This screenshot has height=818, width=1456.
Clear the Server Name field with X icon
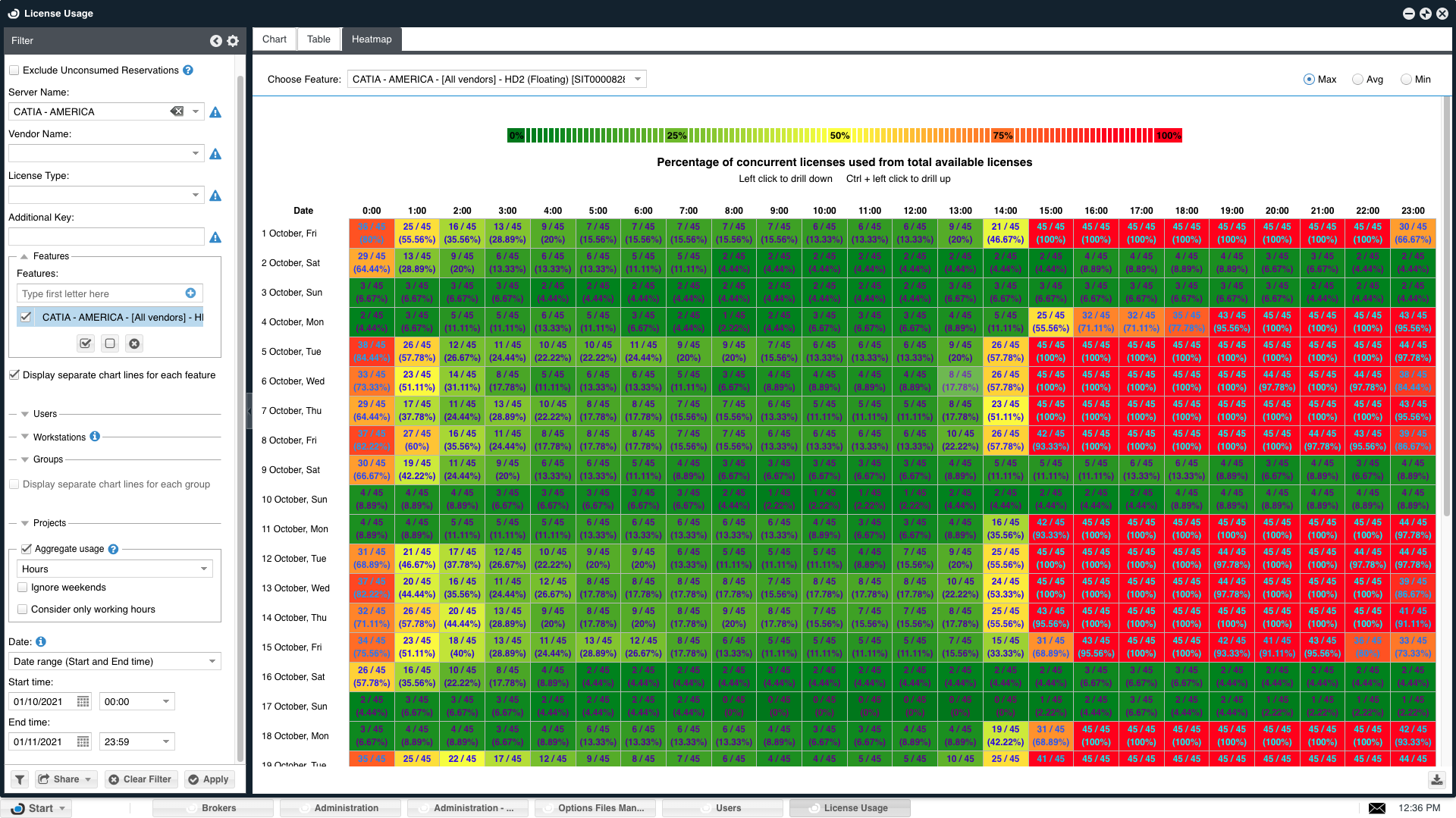click(x=177, y=111)
